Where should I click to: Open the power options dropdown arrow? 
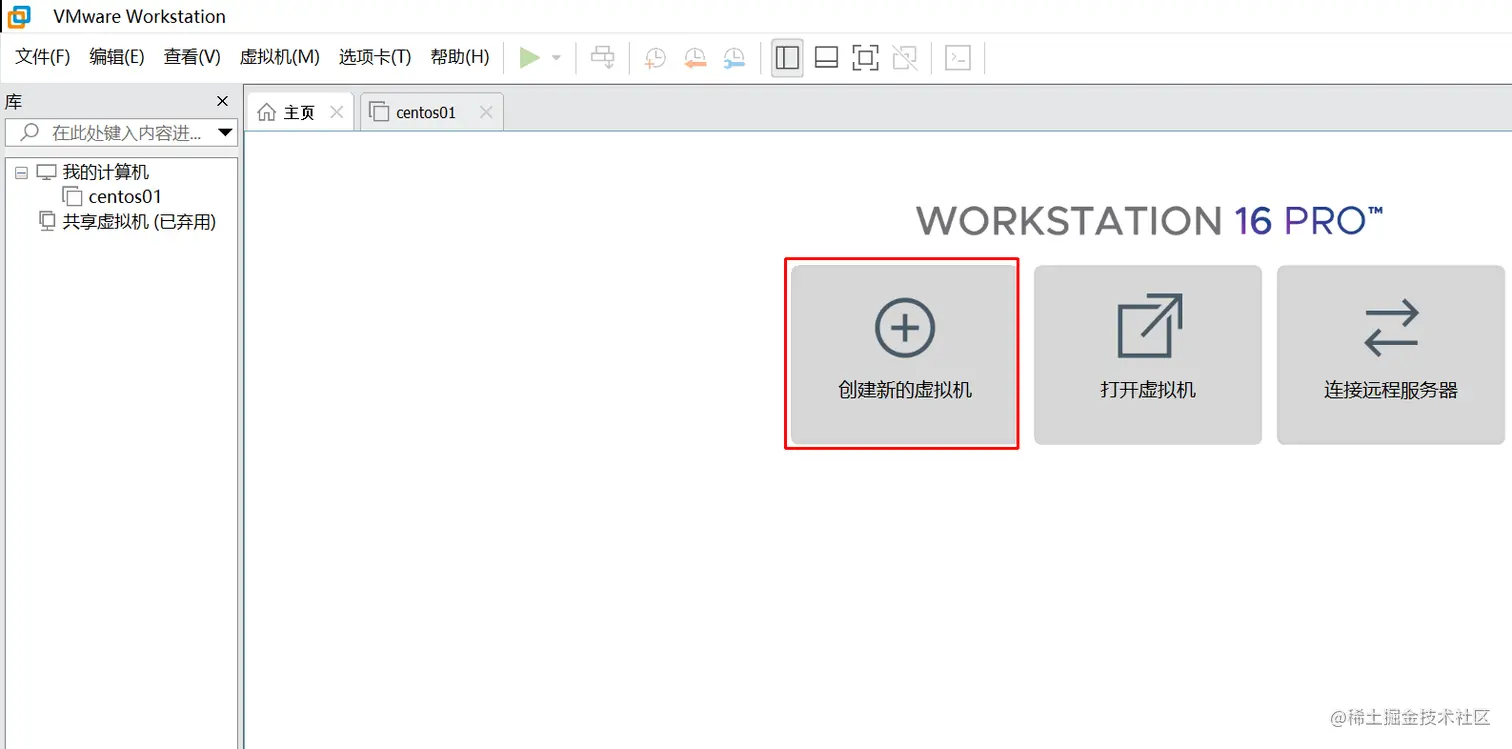(557, 58)
